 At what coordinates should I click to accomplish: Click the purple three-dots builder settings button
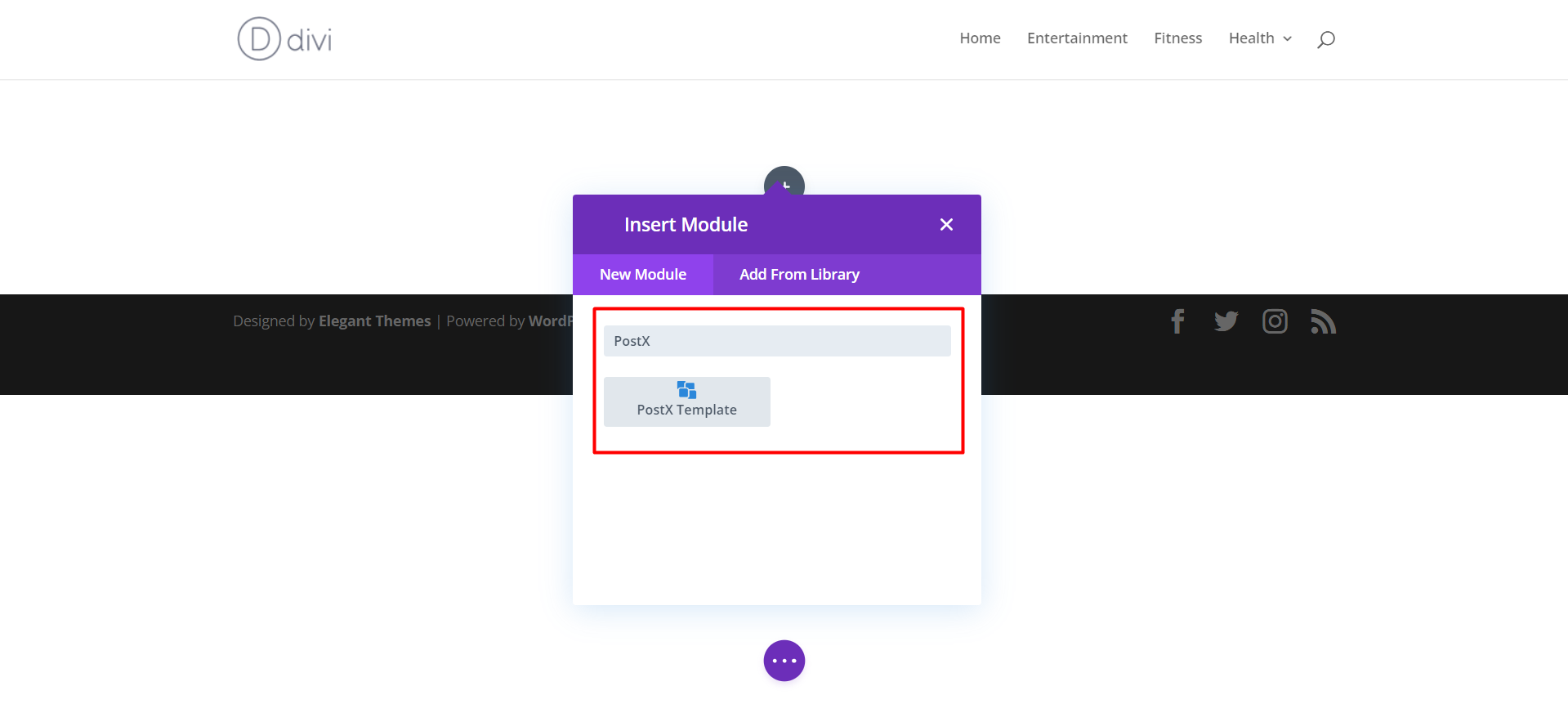pos(784,661)
